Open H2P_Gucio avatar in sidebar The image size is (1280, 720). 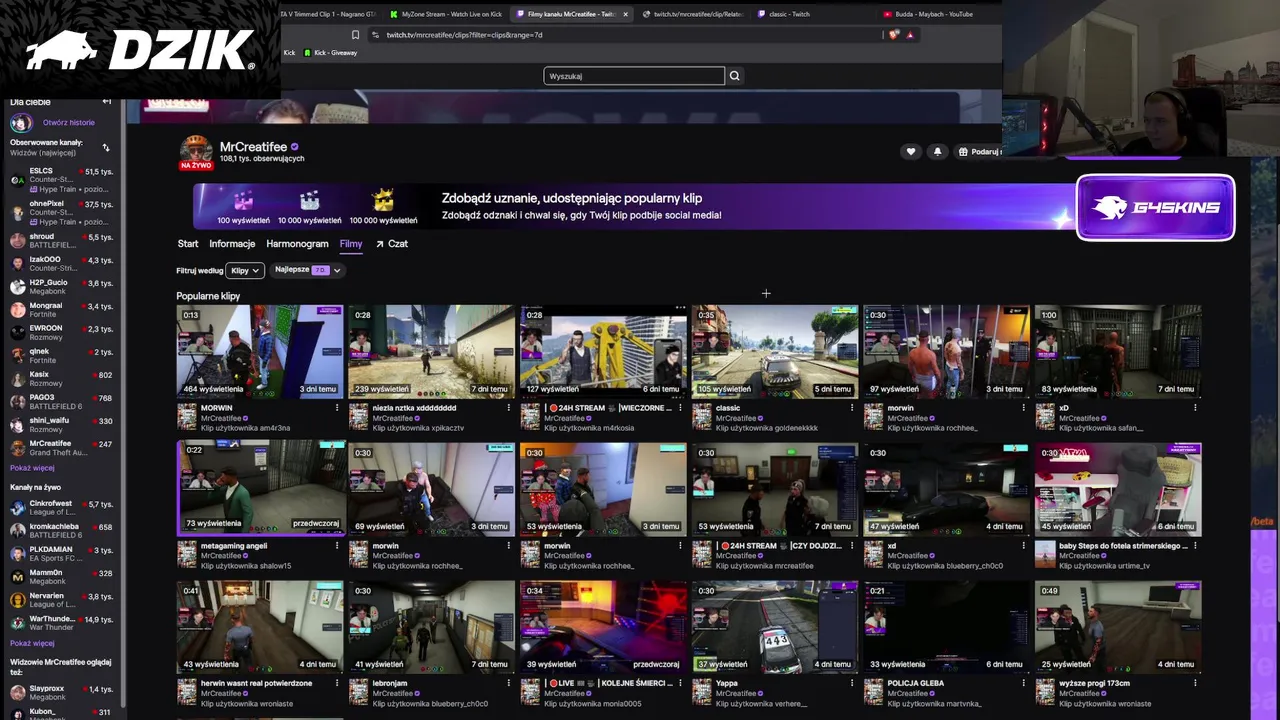18,287
